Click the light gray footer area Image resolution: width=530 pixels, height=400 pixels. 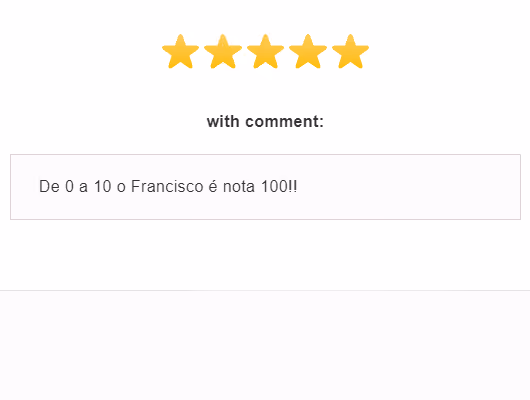[x=265, y=345]
